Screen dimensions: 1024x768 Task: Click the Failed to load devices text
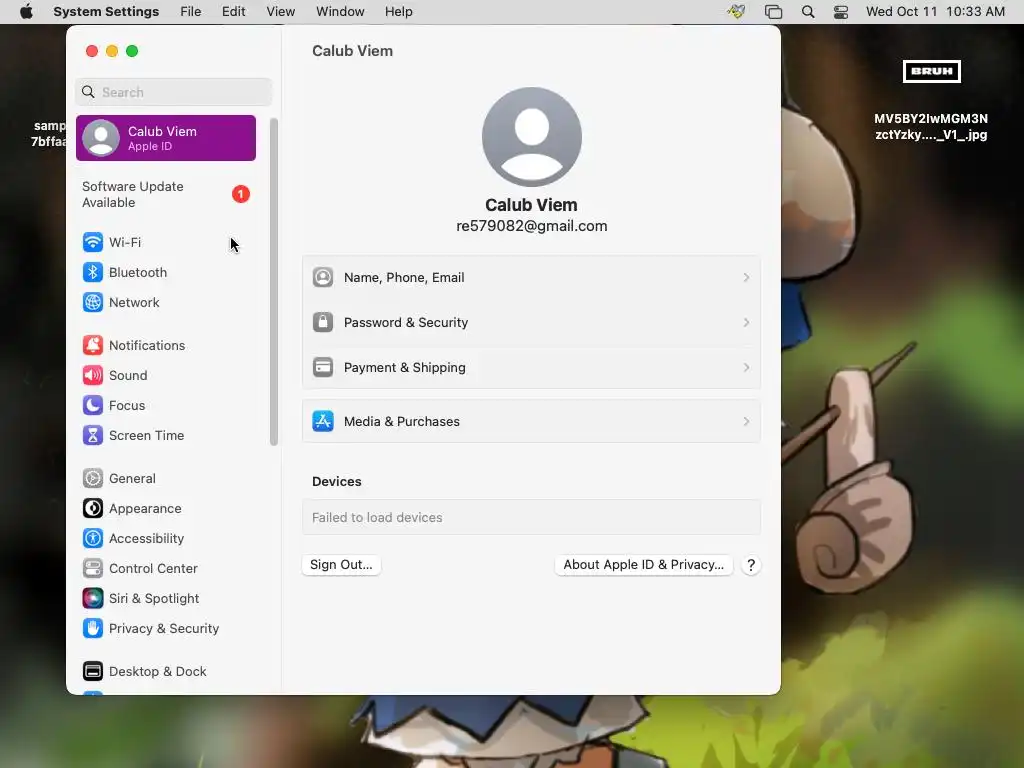(x=377, y=518)
